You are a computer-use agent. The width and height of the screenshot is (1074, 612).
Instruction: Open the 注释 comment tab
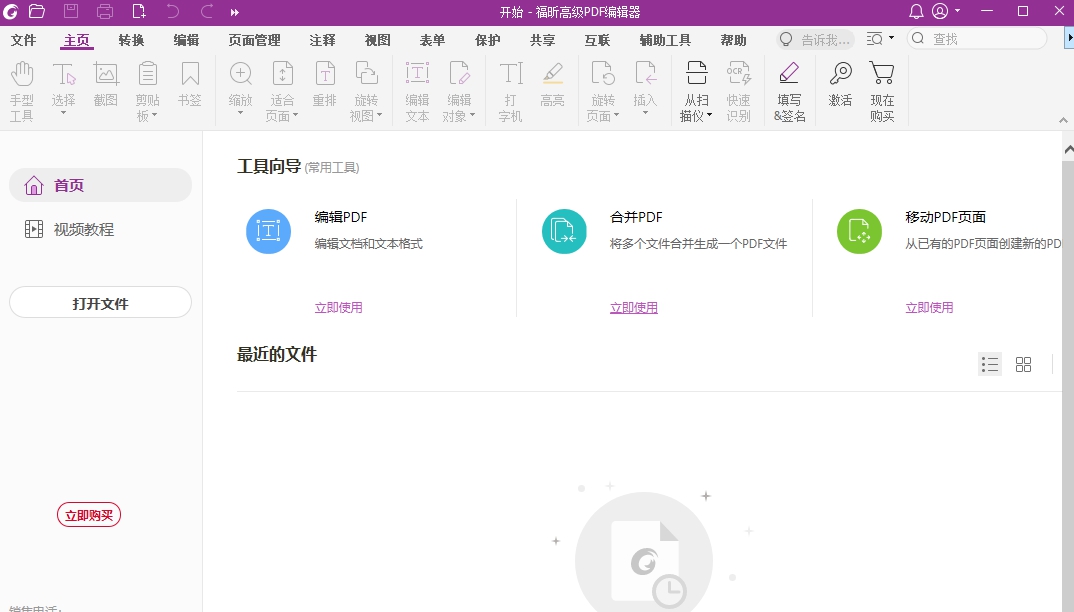click(x=321, y=40)
